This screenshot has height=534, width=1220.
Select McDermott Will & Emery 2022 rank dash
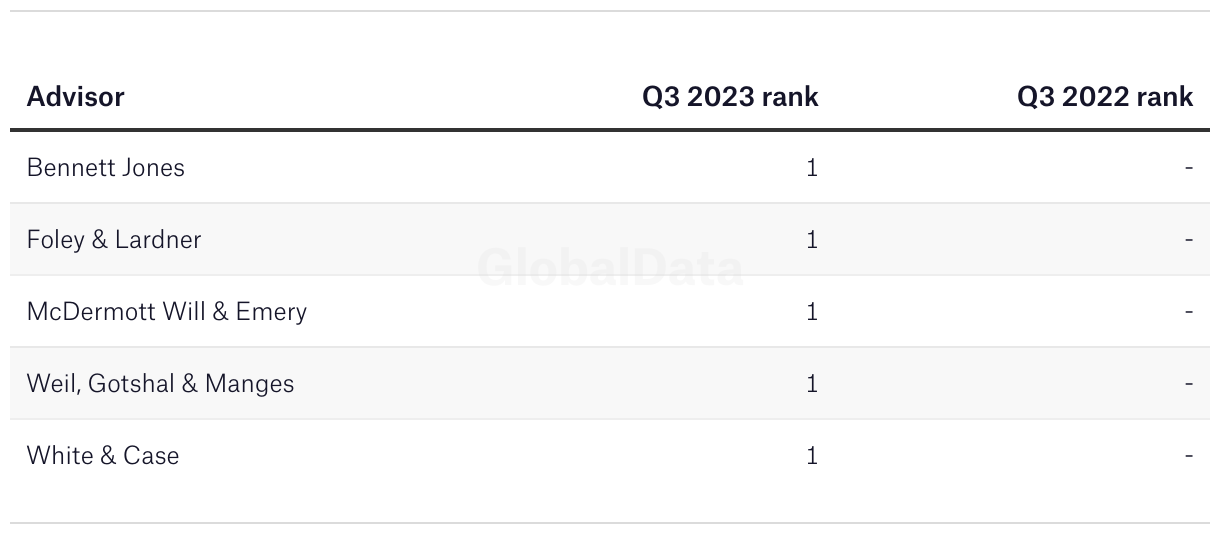[x=1189, y=312]
